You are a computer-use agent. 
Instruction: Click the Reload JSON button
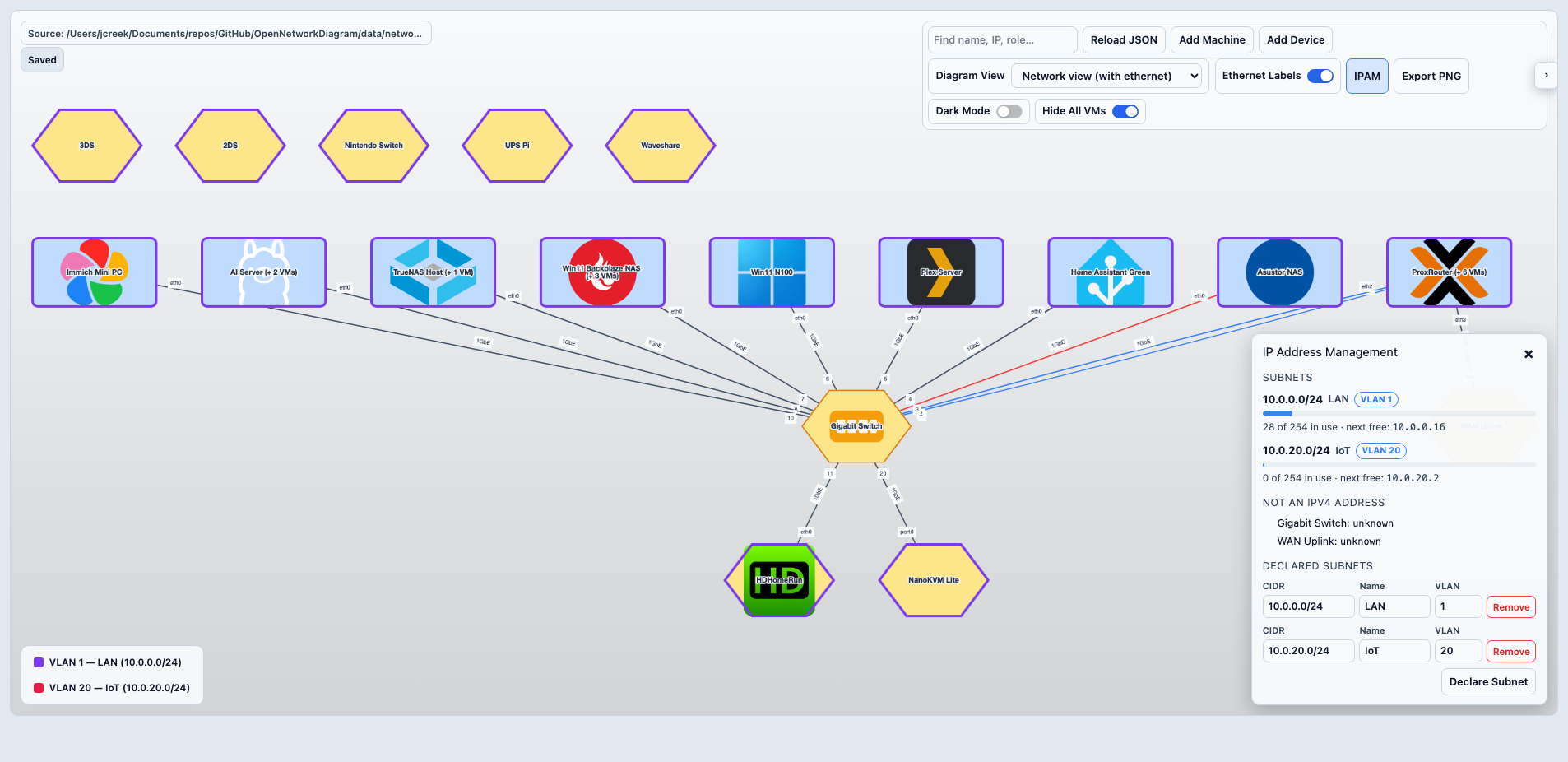point(1124,39)
